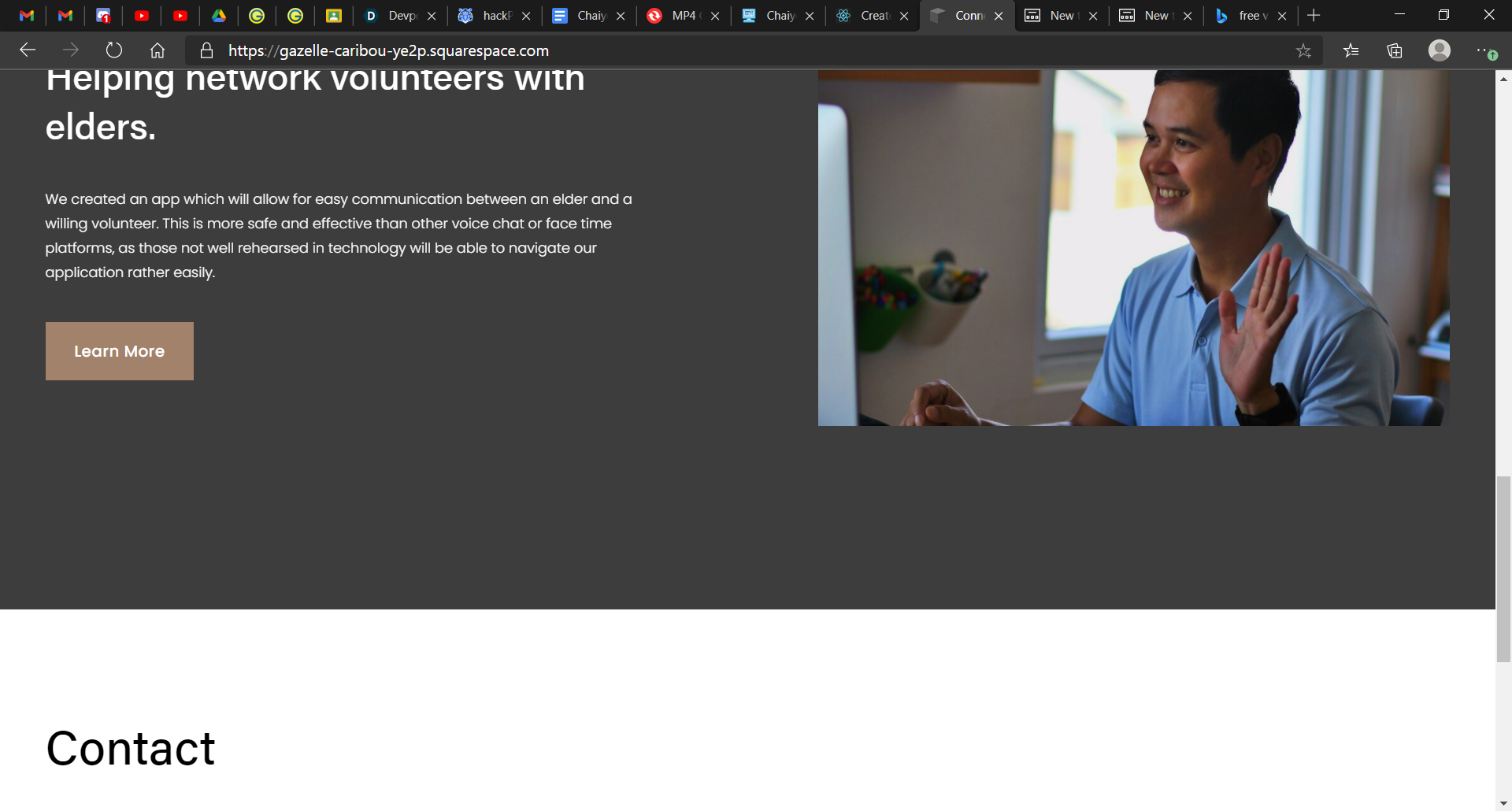Click the squarespace URL in the address bar
The width and height of the screenshot is (1512, 811).
[x=389, y=50]
